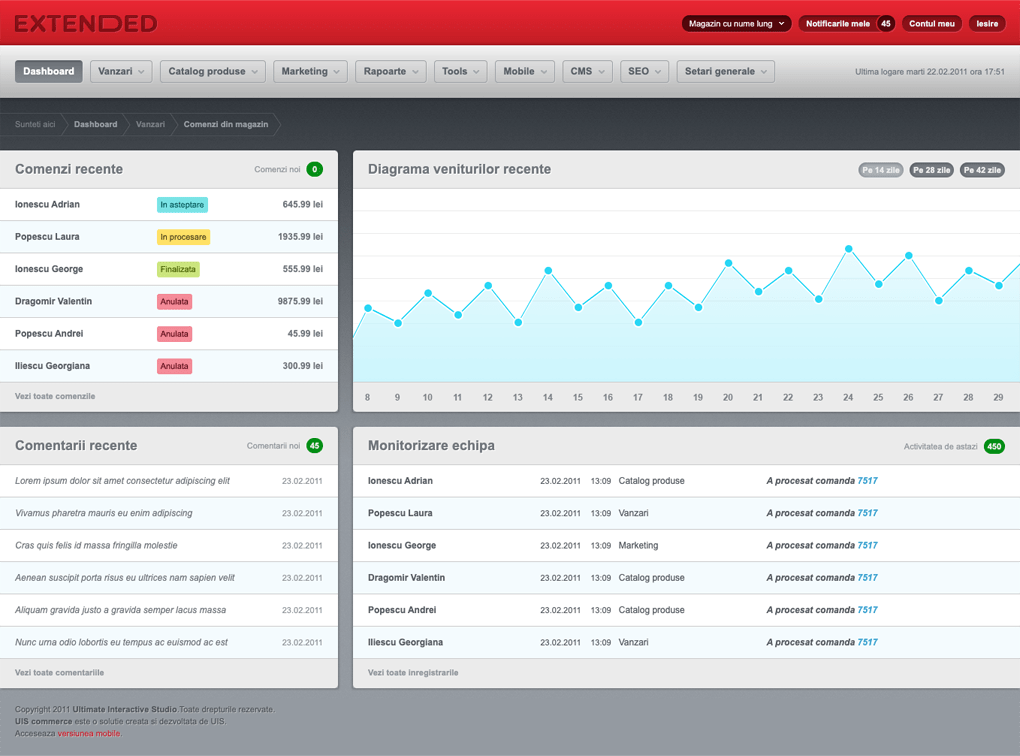Open Vezi toate comenzile link

(55, 396)
